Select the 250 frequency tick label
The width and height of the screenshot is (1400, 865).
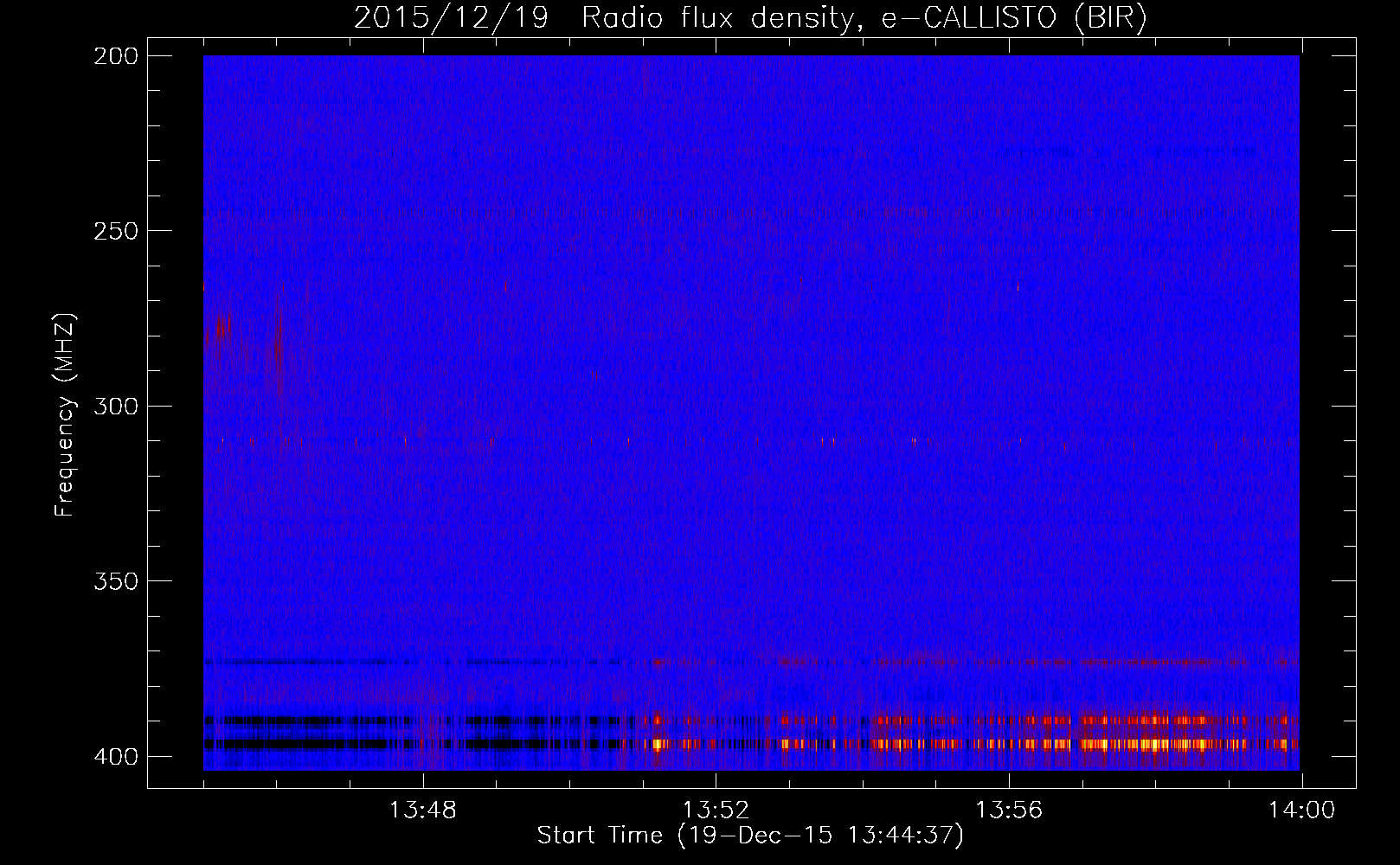[116, 231]
